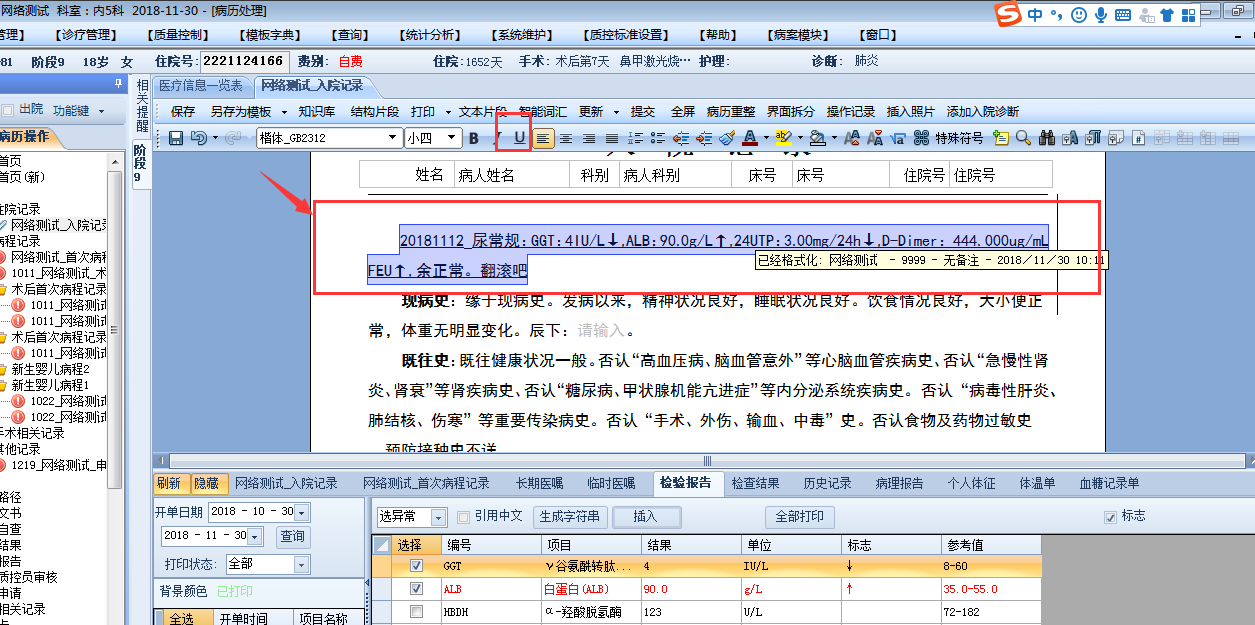Decrease indent icon
This screenshot has height=625, width=1255.
[681, 138]
